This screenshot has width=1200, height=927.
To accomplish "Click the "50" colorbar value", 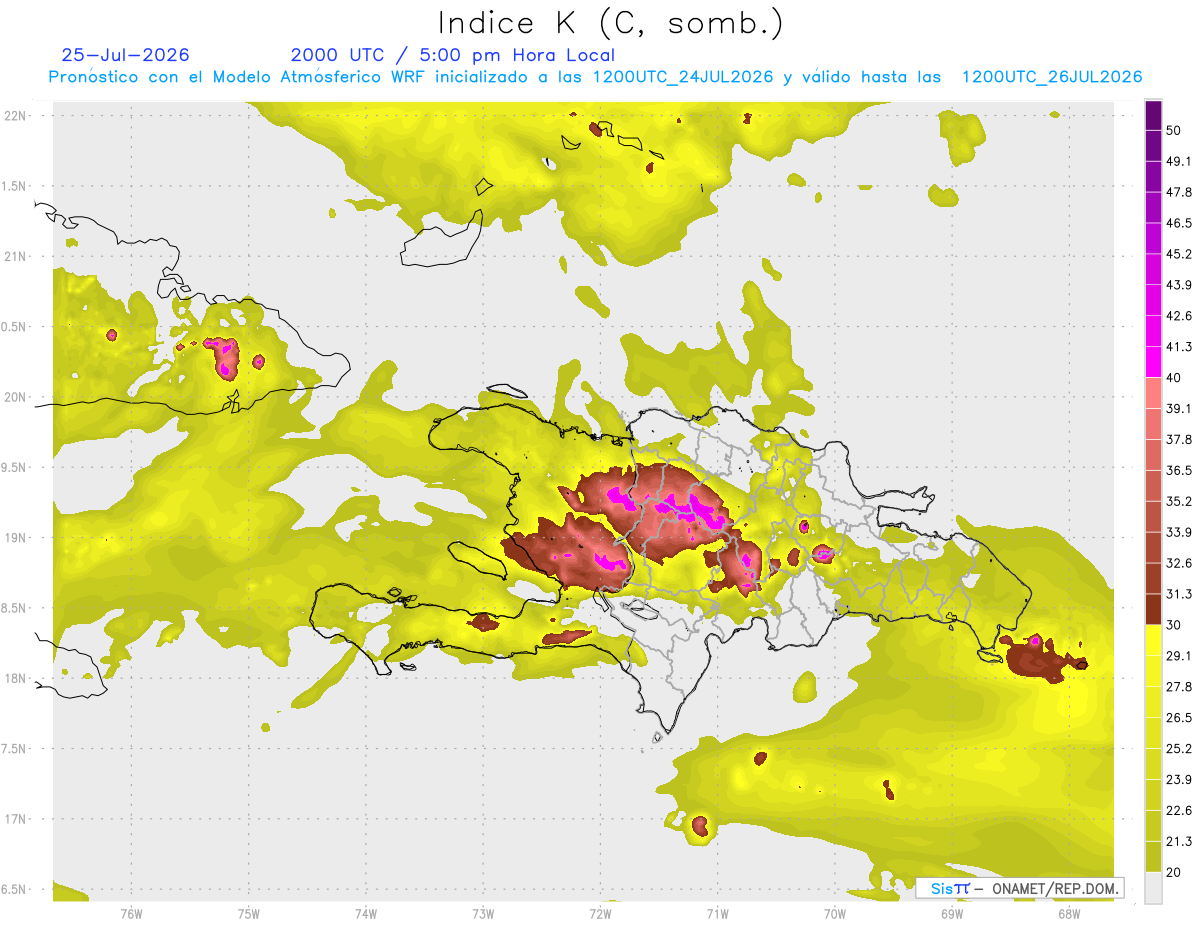I will coord(1176,131).
